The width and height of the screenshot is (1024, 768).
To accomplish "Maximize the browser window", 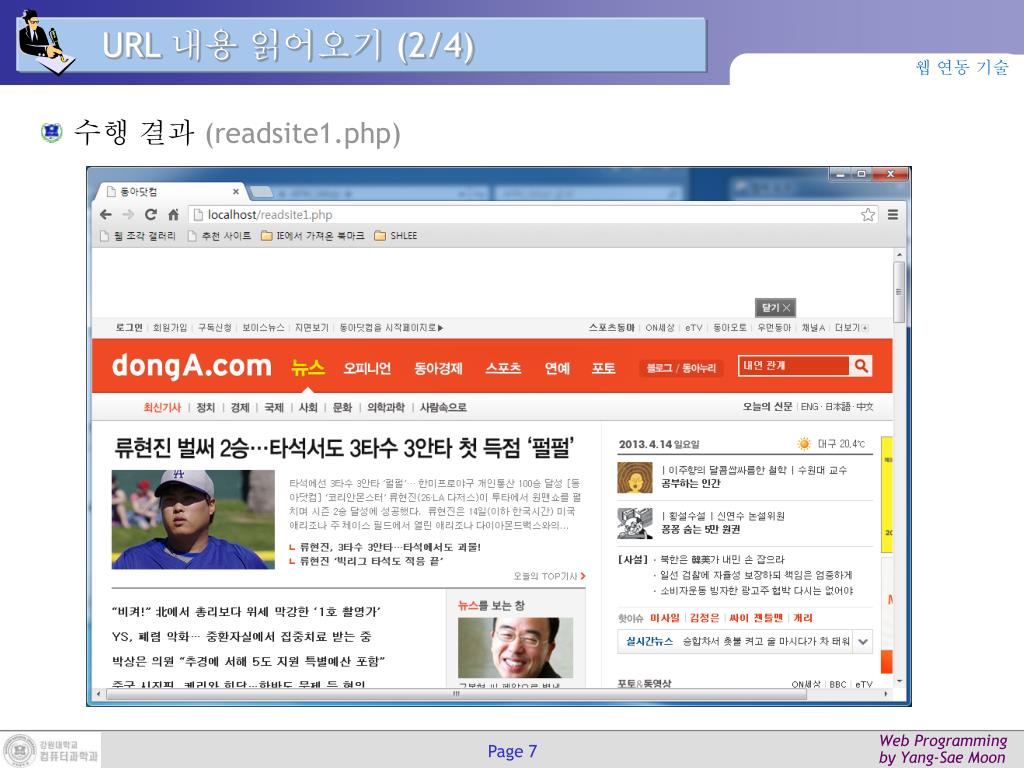I will pyautogui.click(x=861, y=174).
